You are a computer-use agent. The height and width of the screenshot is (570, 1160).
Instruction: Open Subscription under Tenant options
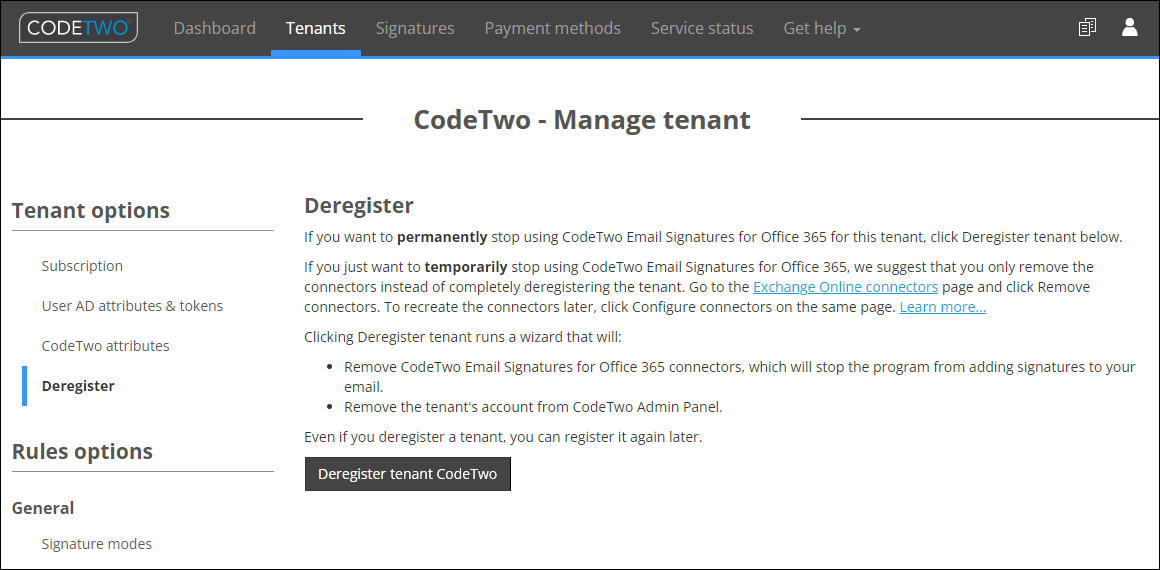83,266
